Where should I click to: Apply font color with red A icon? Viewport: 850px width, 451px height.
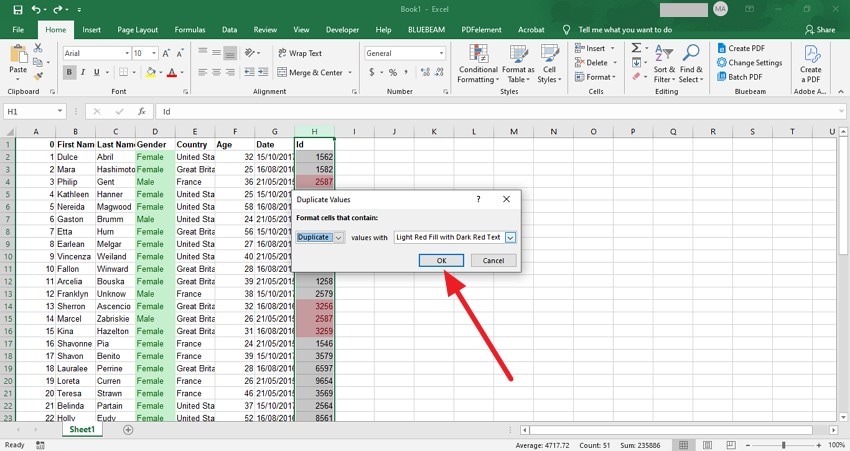172,72
